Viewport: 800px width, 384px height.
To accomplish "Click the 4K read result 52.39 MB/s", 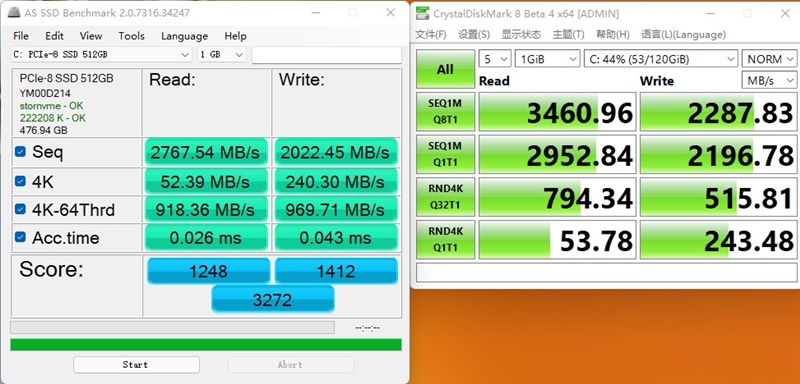I will coord(206,182).
